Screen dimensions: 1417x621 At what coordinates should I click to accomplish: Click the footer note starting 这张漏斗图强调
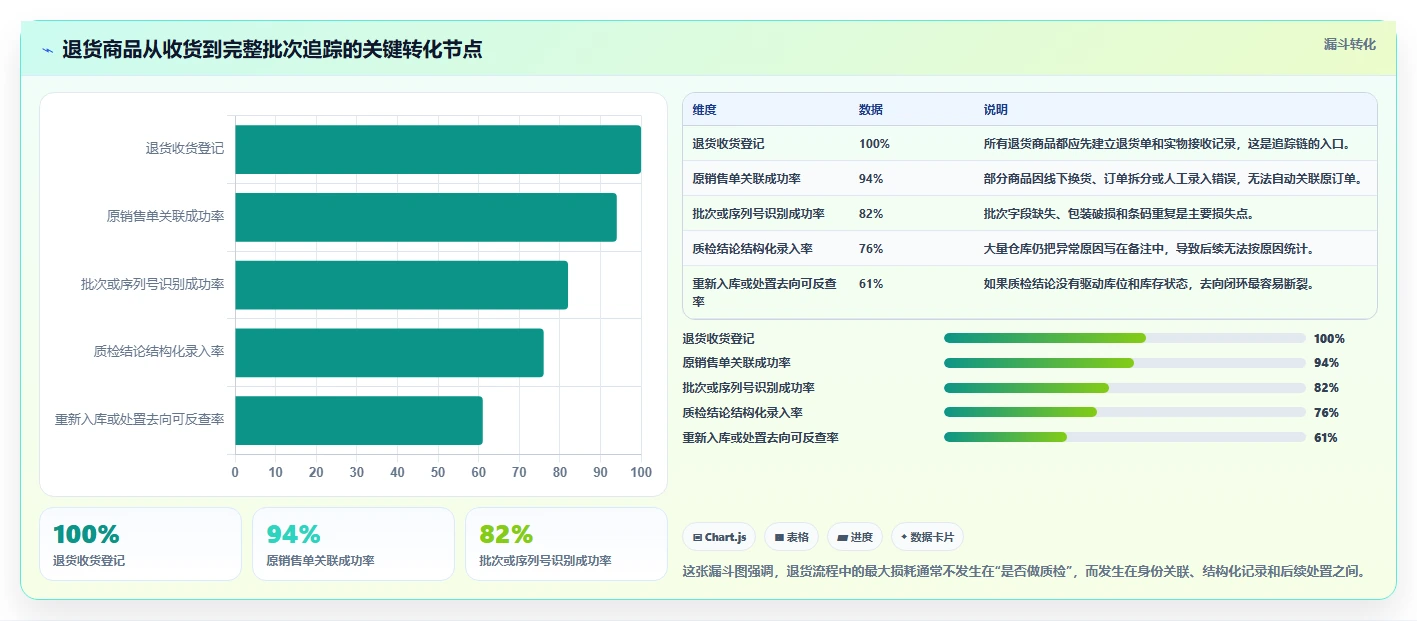pos(1024,572)
